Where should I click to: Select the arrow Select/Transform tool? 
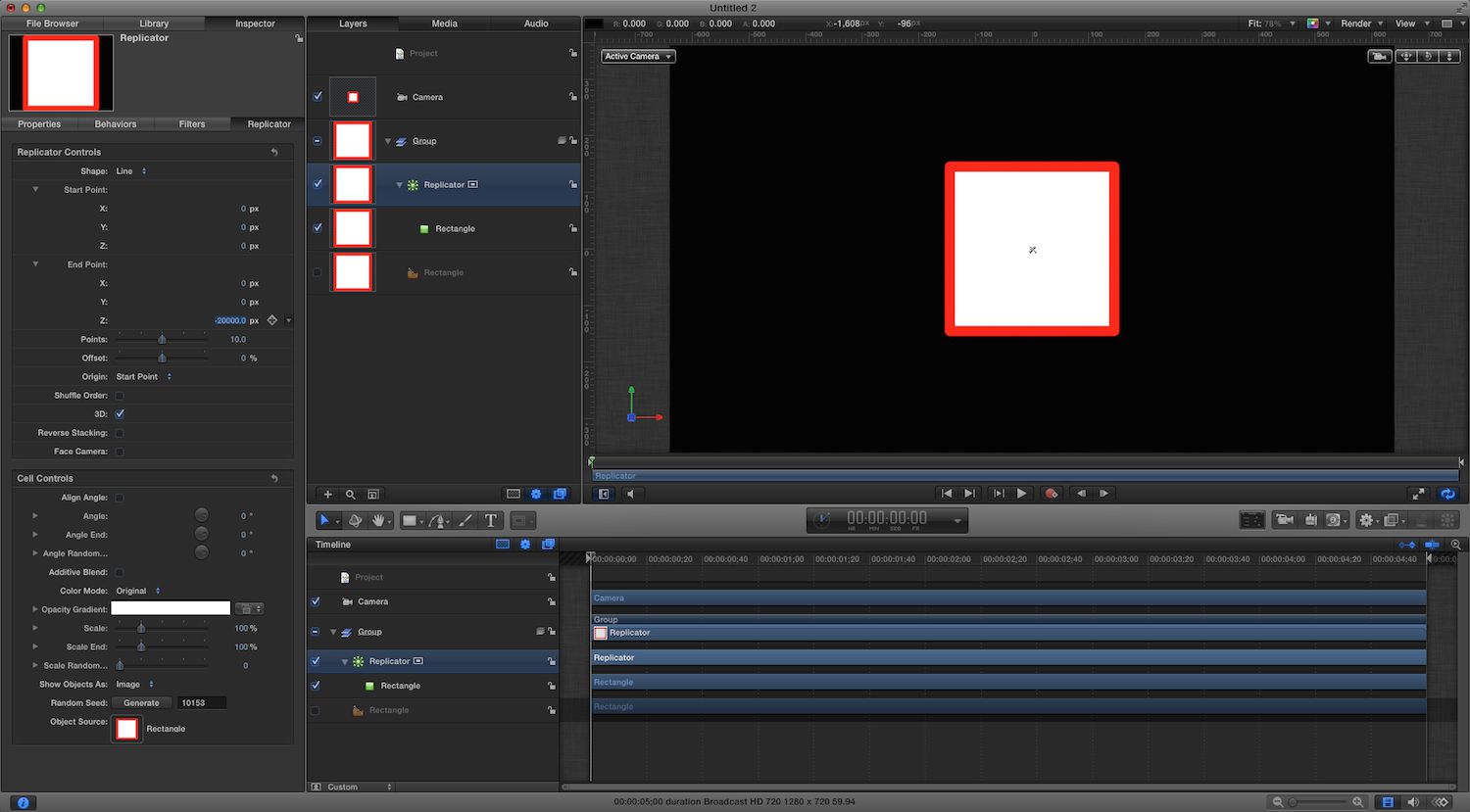click(x=324, y=520)
